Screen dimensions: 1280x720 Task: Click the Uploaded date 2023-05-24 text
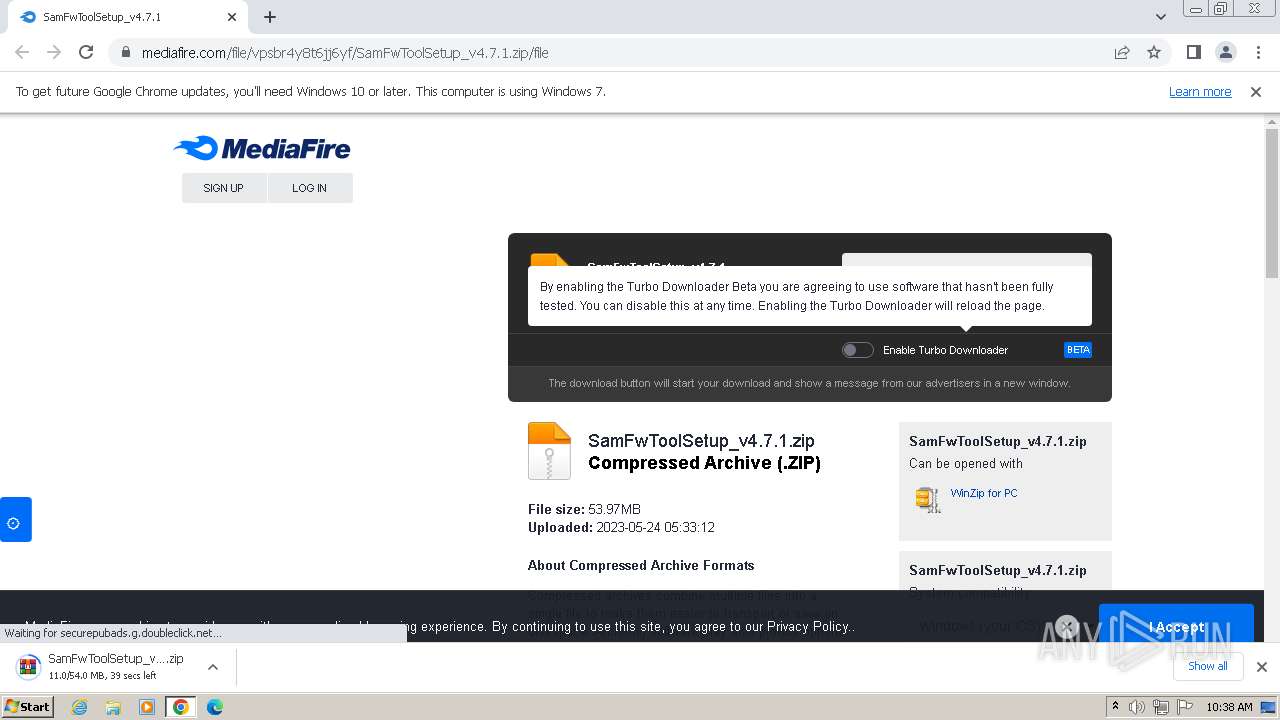621,527
